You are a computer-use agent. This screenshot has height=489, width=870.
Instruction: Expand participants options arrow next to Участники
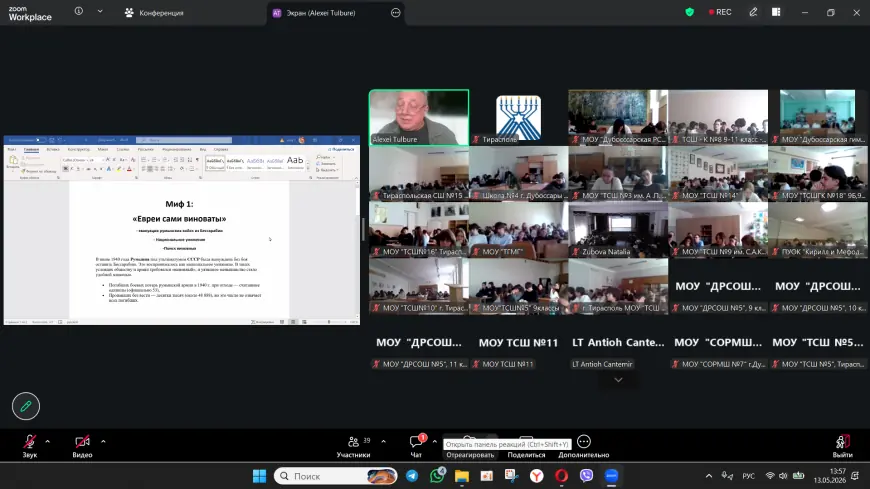pyautogui.click(x=383, y=442)
